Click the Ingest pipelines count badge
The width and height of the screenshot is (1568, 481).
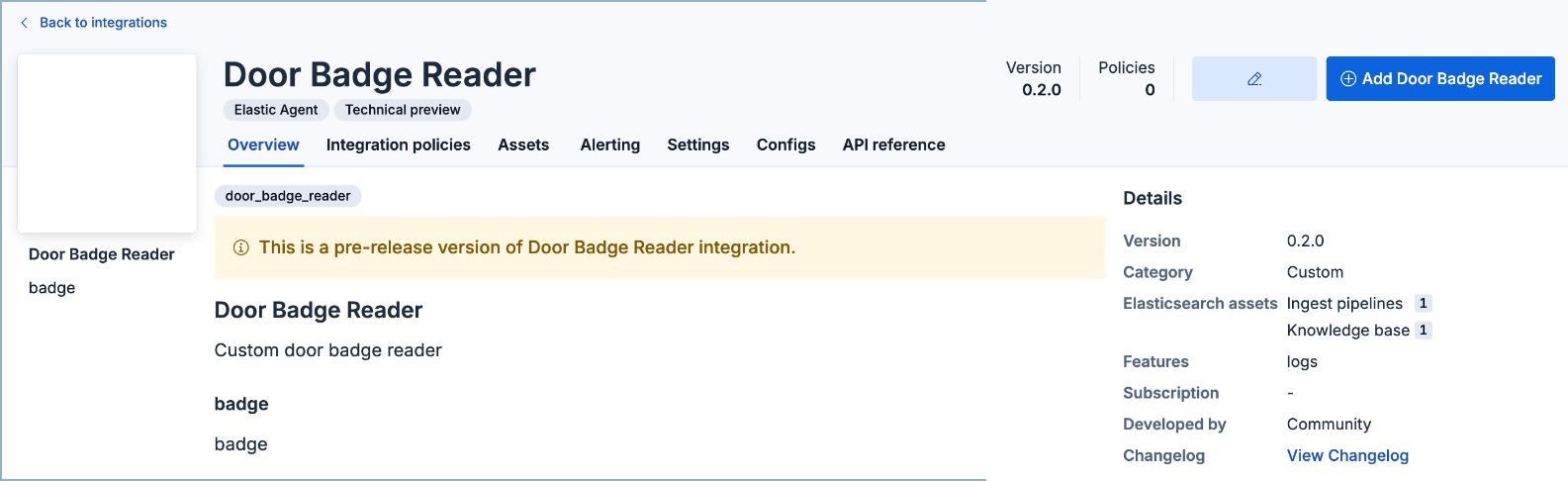[1423, 304]
